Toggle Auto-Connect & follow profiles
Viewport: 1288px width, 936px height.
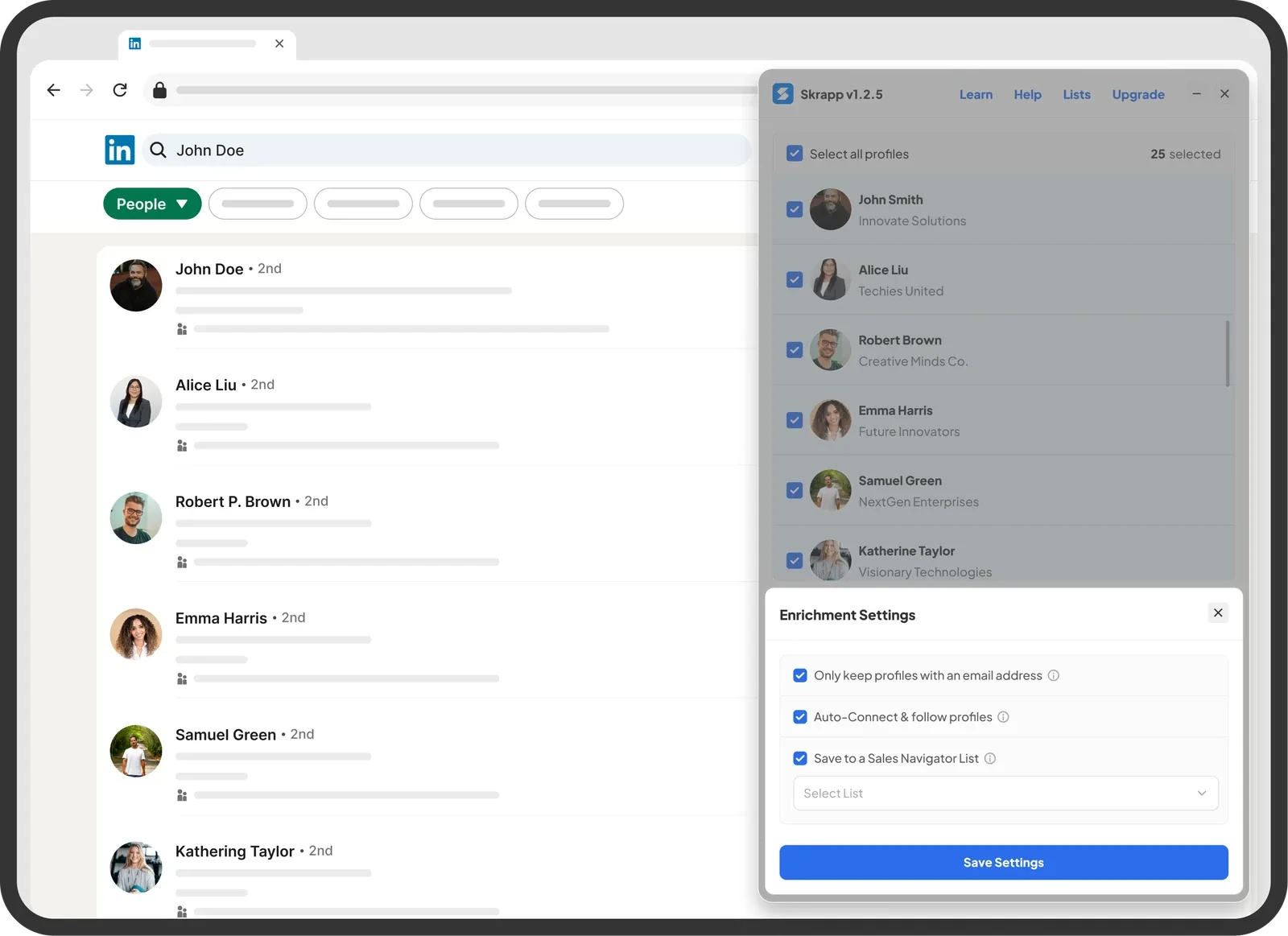pyautogui.click(x=800, y=717)
